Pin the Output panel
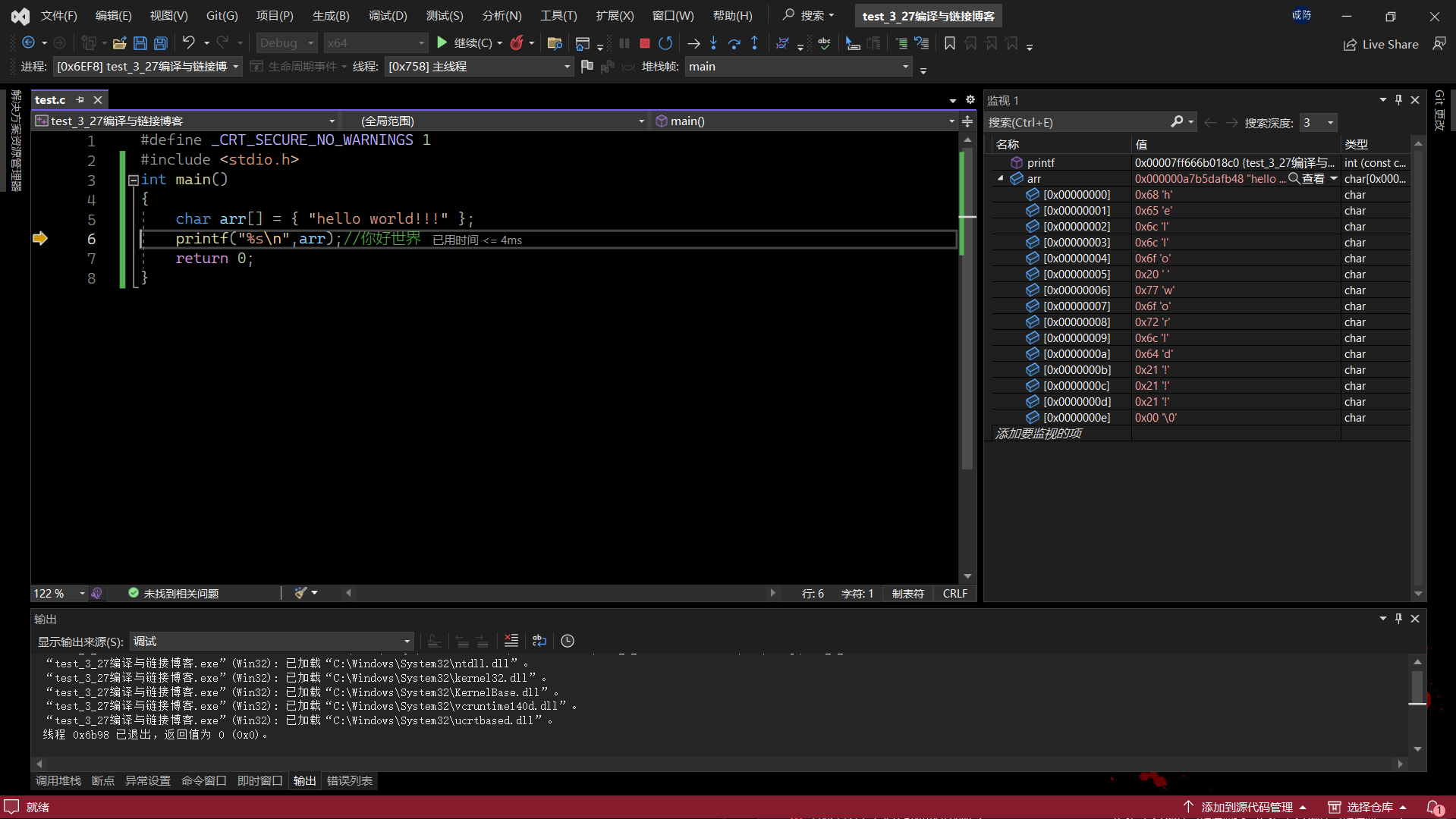1456x819 pixels. coord(1398,618)
